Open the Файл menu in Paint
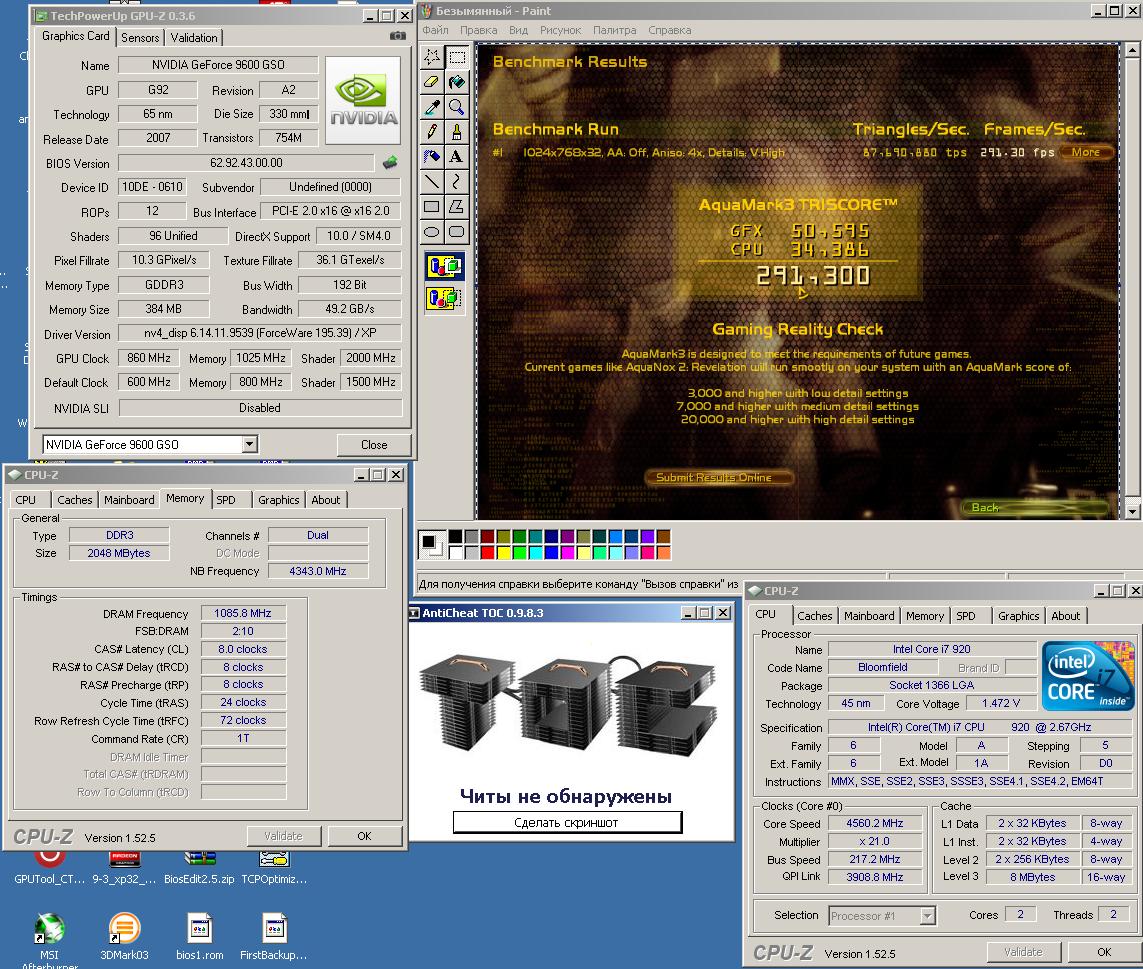The height and width of the screenshot is (969, 1143). pos(435,30)
